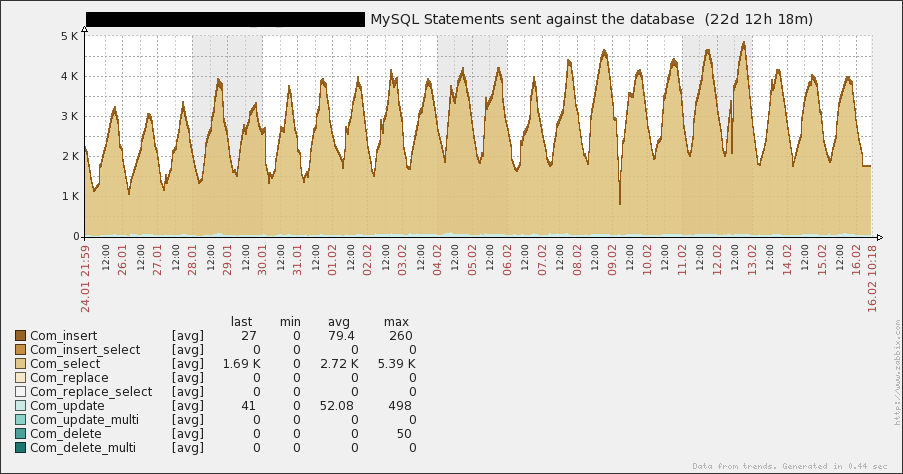Click the Com_update_multi legend label
Viewport: 903px width, 474px height.
(x=84, y=420)
